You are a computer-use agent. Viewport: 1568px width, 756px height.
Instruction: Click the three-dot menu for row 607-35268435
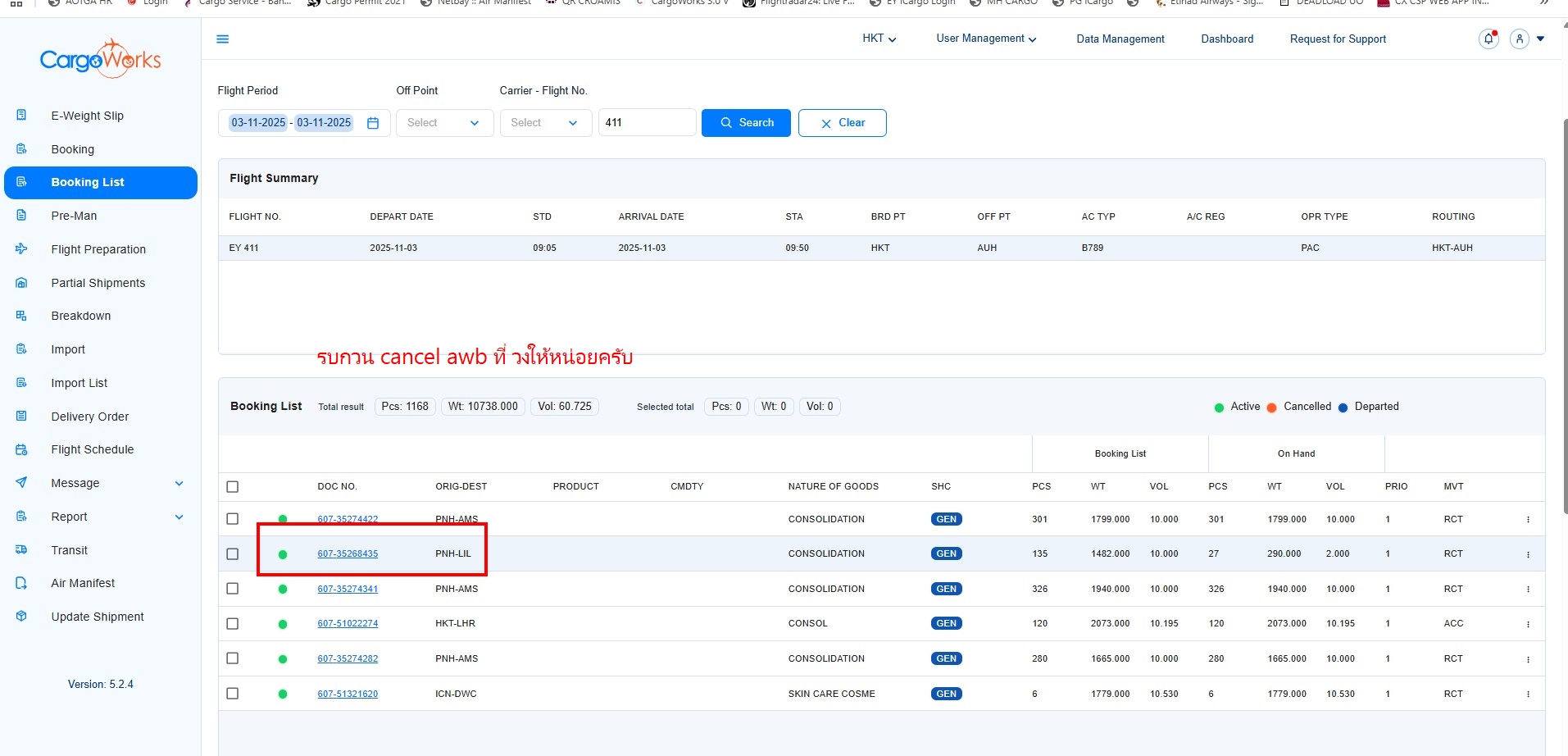1528,554
